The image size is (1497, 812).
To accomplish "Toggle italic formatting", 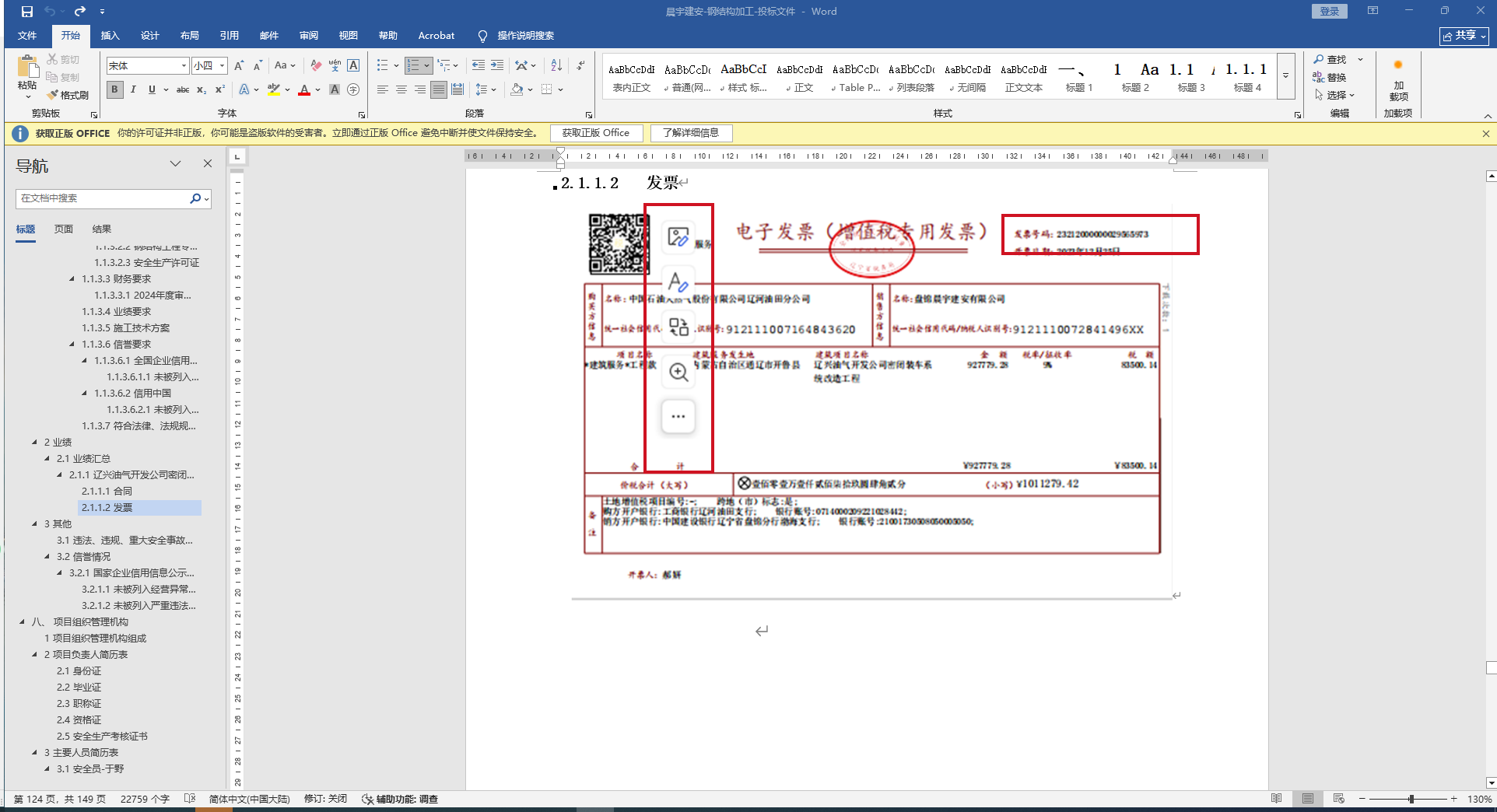I will [x=133, y=89].
